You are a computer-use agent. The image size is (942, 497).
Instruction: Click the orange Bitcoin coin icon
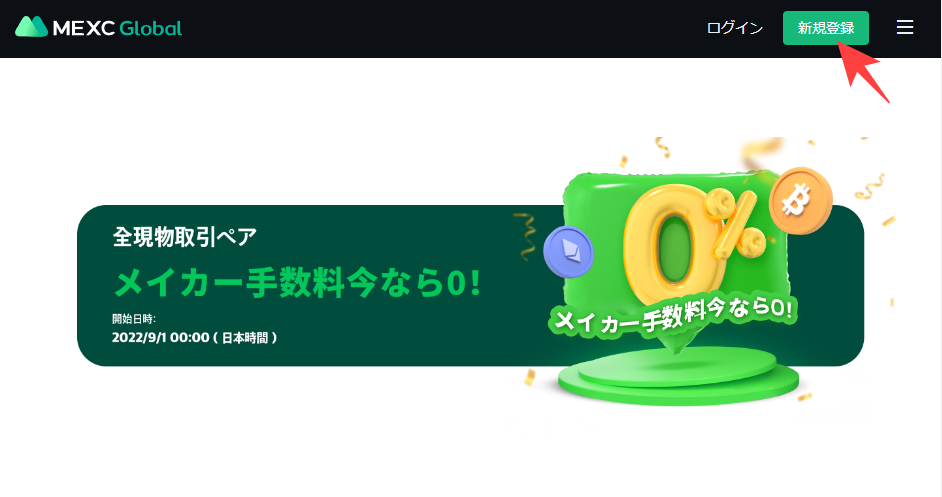click(800, 200)
